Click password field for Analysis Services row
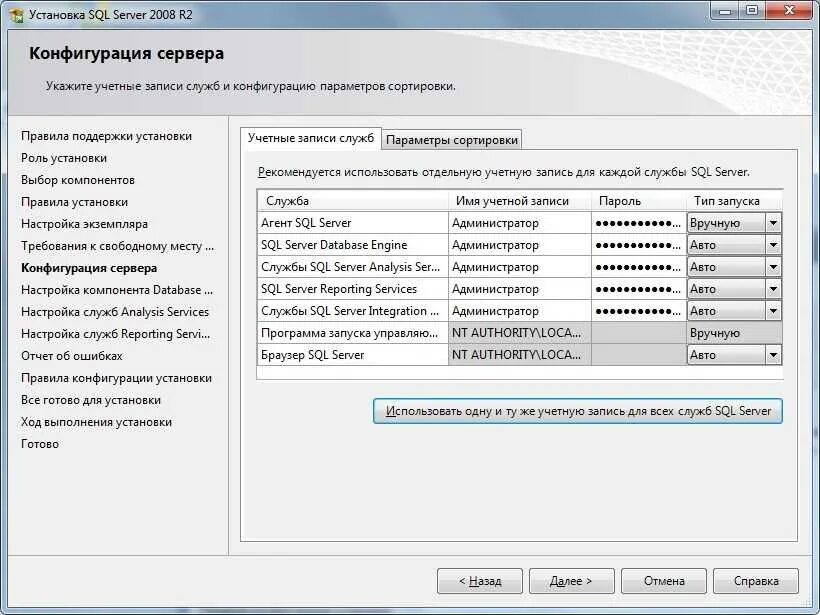 (639, 267)
